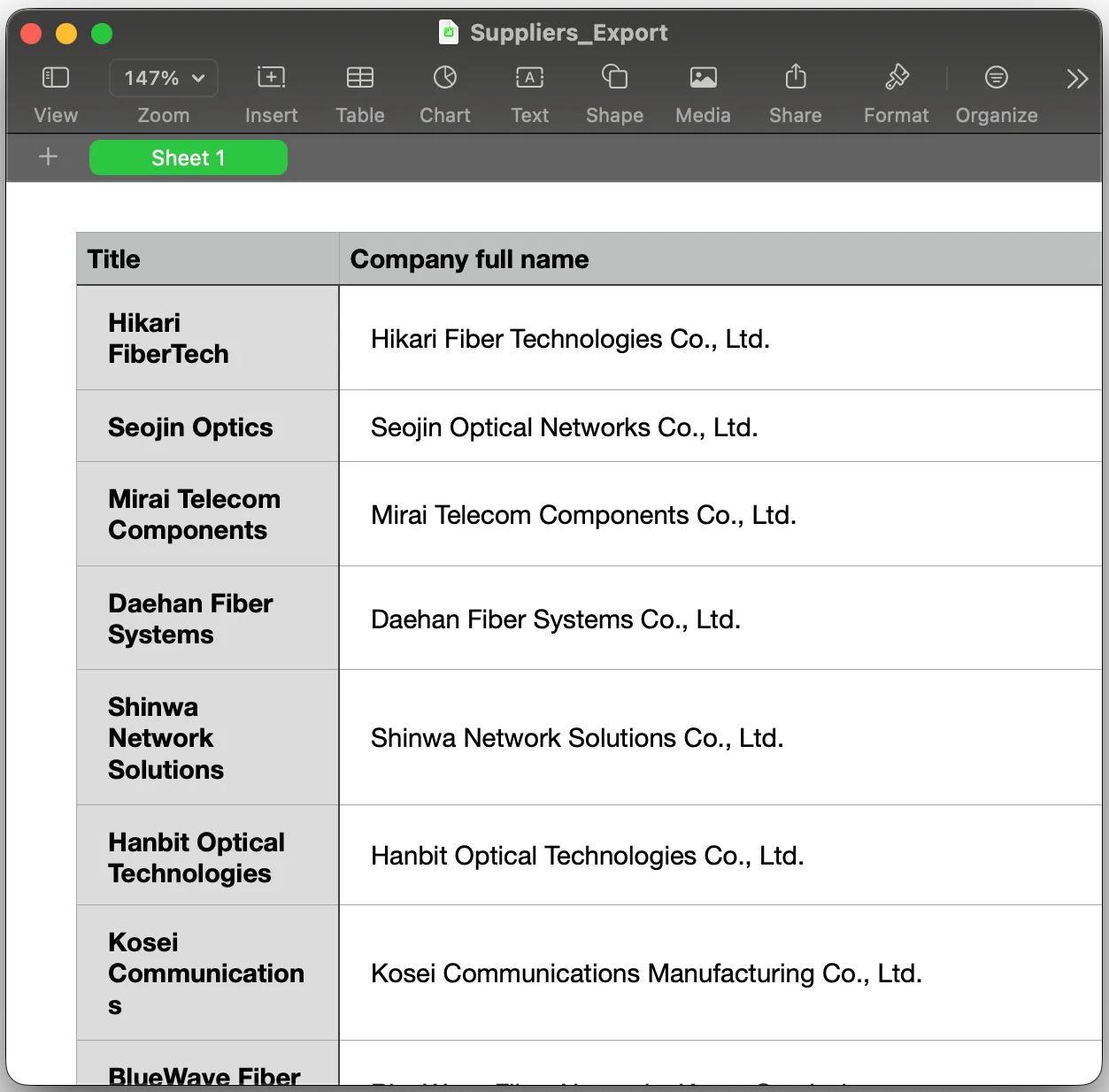The width and height of the screenshot is (1109, 1092).
Task: Maximize the window with green button
Action: click(x=102, y=34)
